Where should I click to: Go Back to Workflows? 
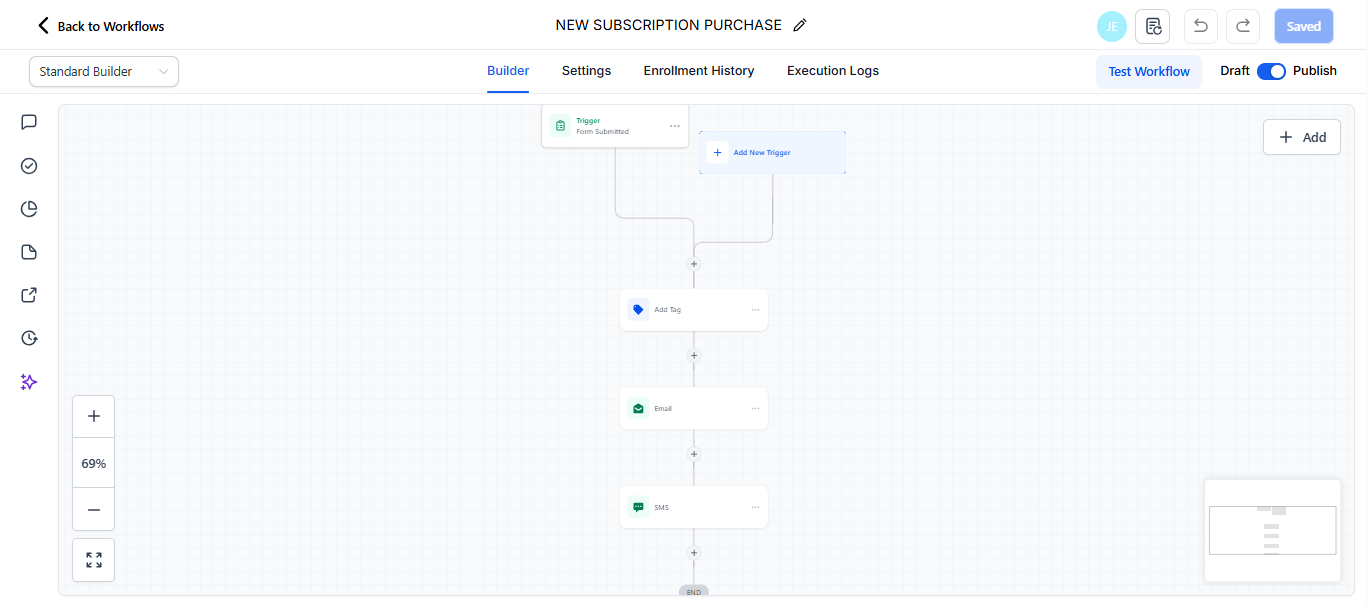point(100,26)
